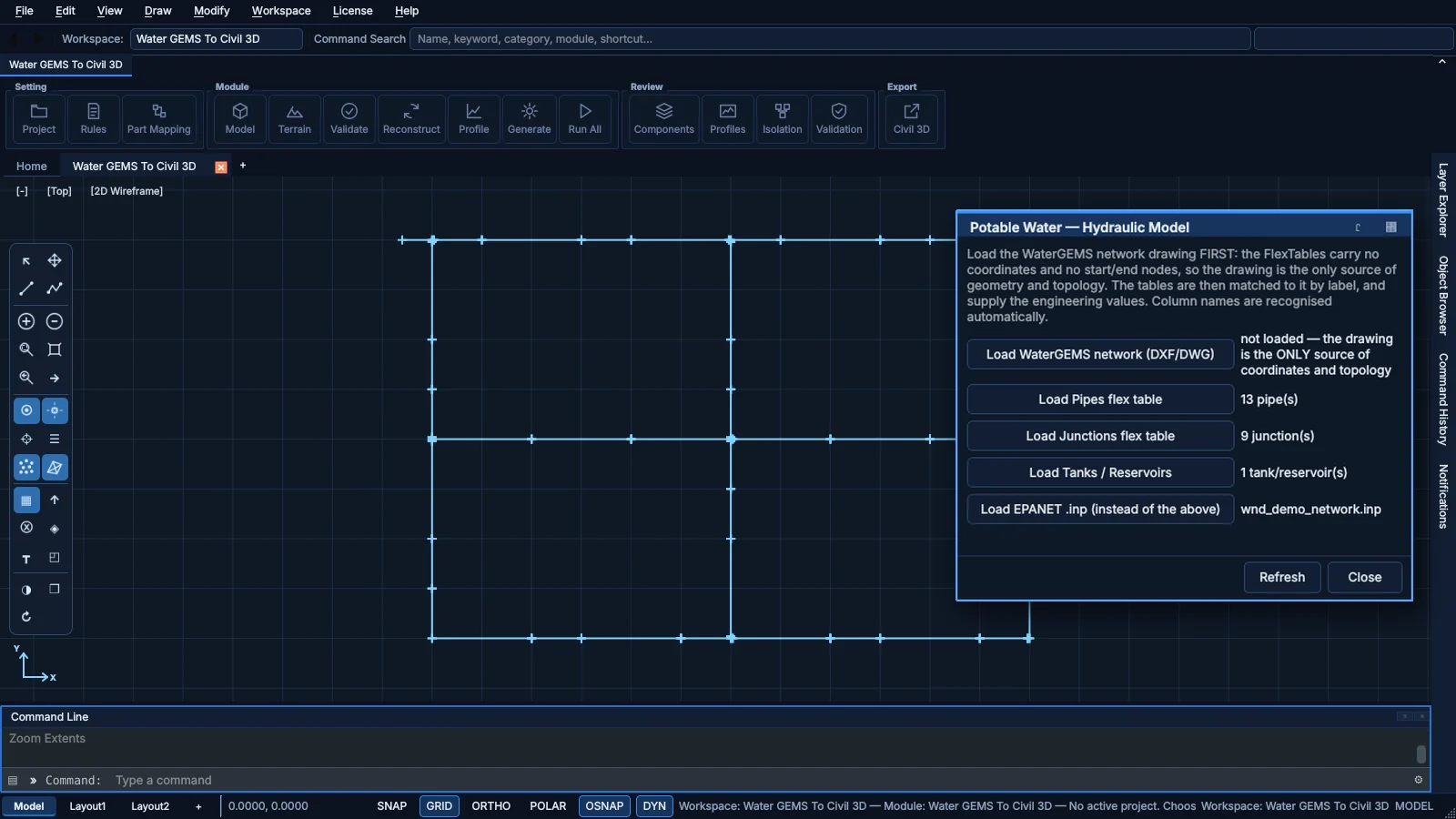Open the Workspace dropdown Water GEMS To Civil 3D

pos(217,39)
